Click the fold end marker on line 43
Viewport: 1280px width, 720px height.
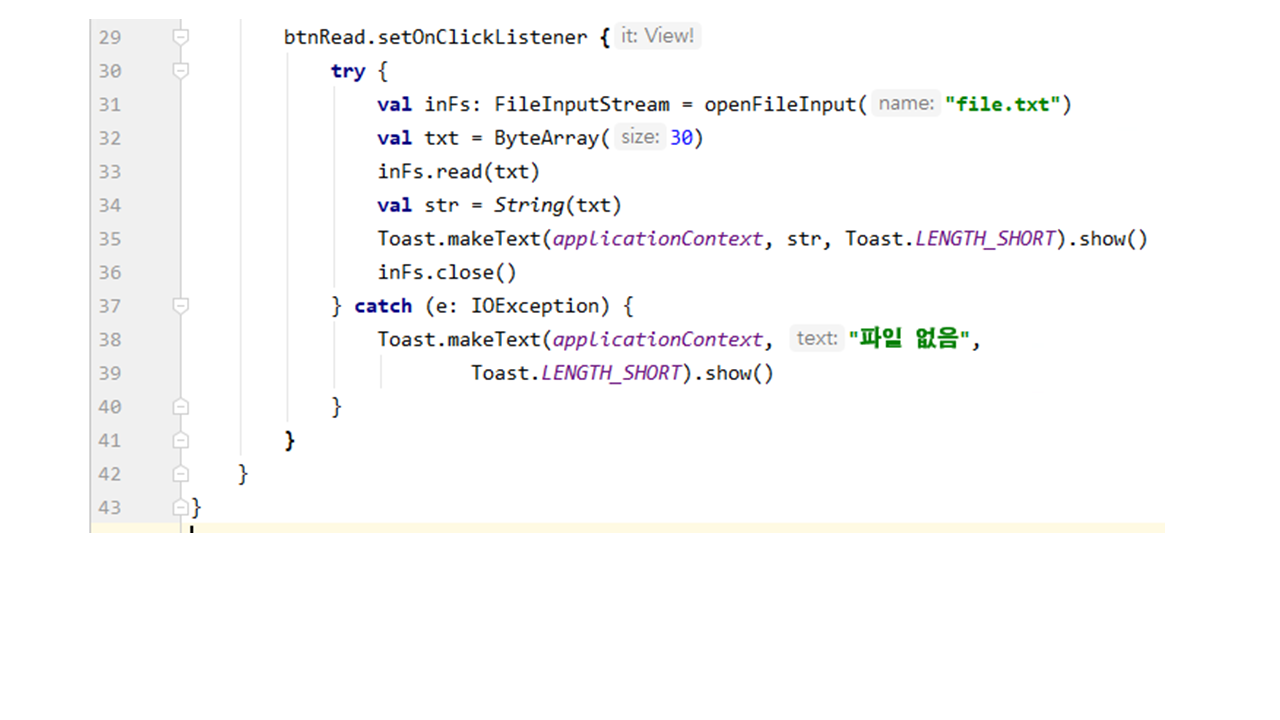point(181,507)
